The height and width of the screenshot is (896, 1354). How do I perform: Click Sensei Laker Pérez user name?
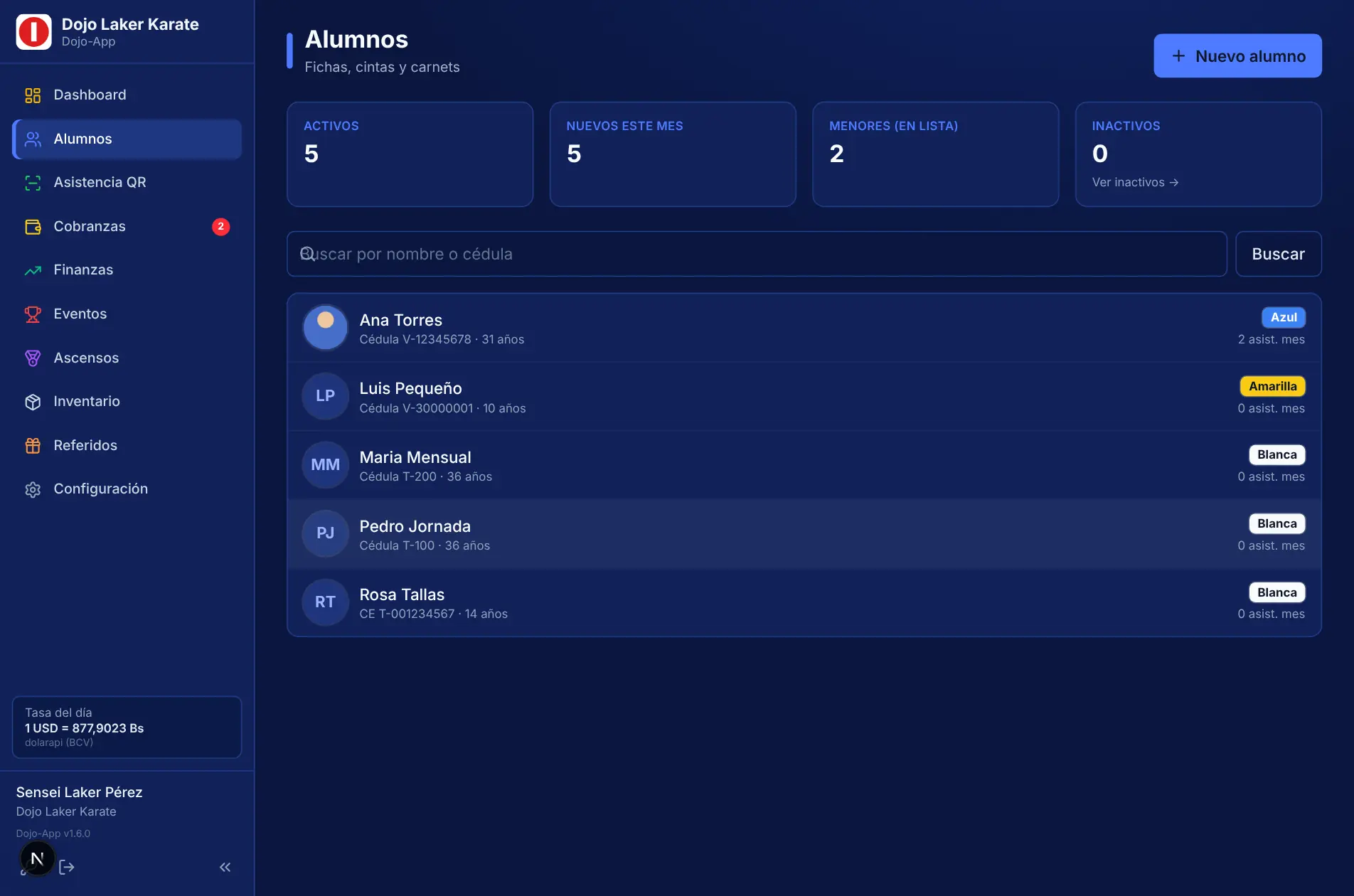pos(79,792)
